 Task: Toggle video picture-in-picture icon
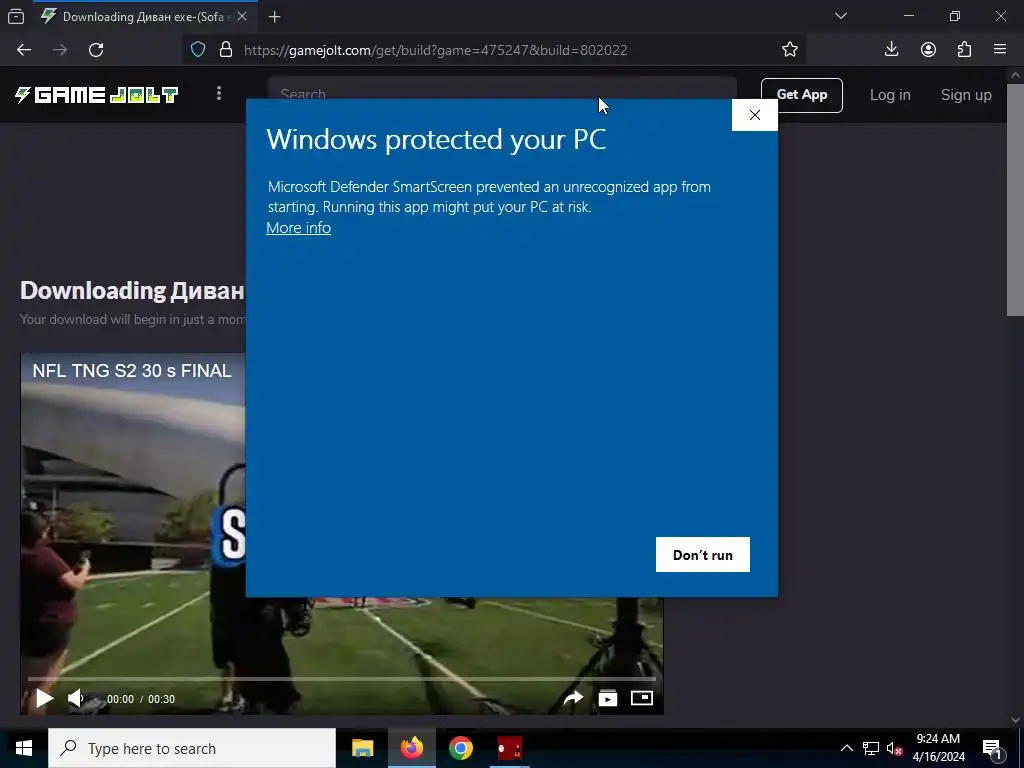(641, 698)
